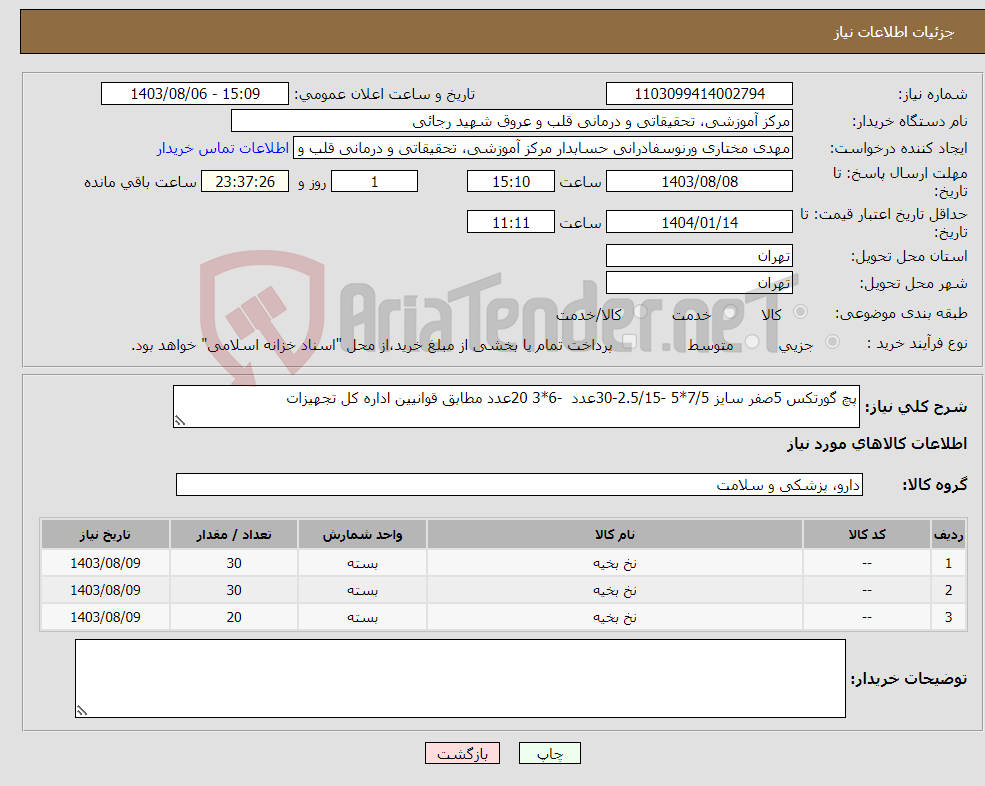Viewport: 985px width, 786px height.
Task: Click the بازگشت (back) button
Action: [x=462, y=753]
